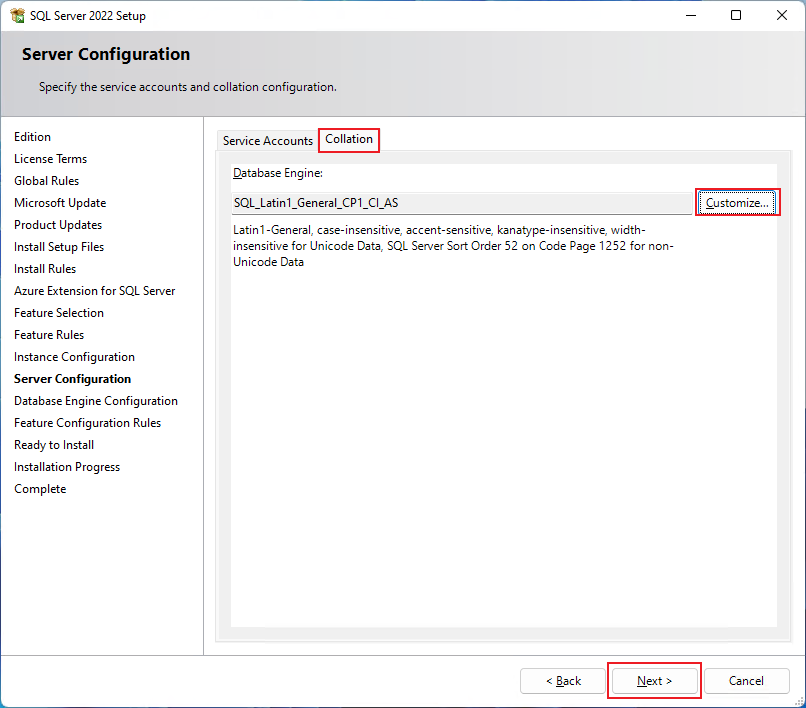Select Install Setup Files step
The width and height of the screenshot is (806, 708).
(x=59, y=247)
